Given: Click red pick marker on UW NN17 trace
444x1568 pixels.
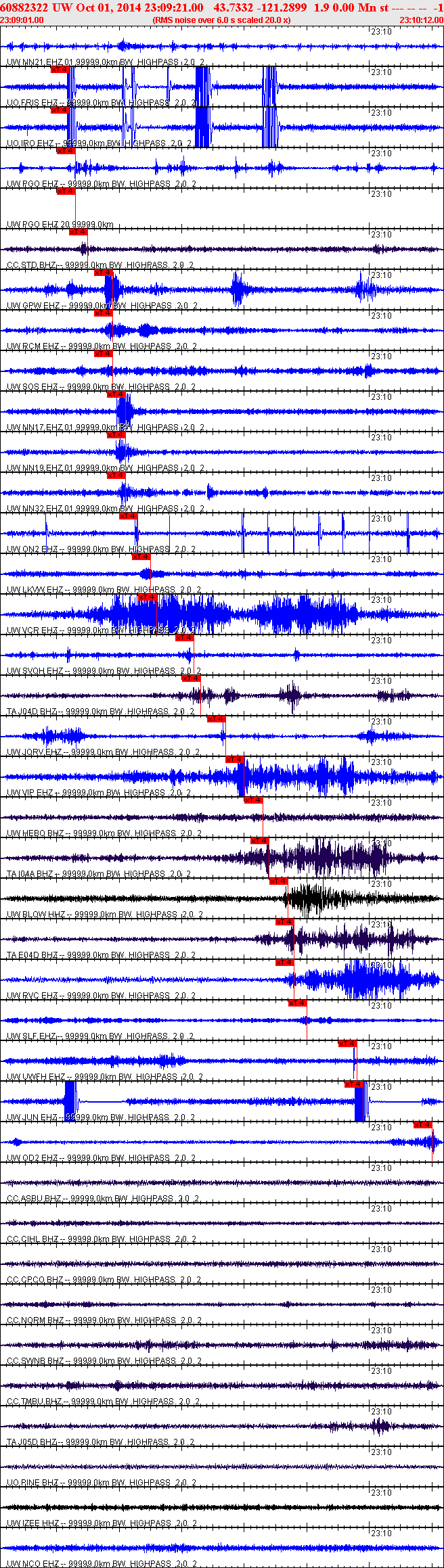Looking at the screenshot, I should pos(116,394).
